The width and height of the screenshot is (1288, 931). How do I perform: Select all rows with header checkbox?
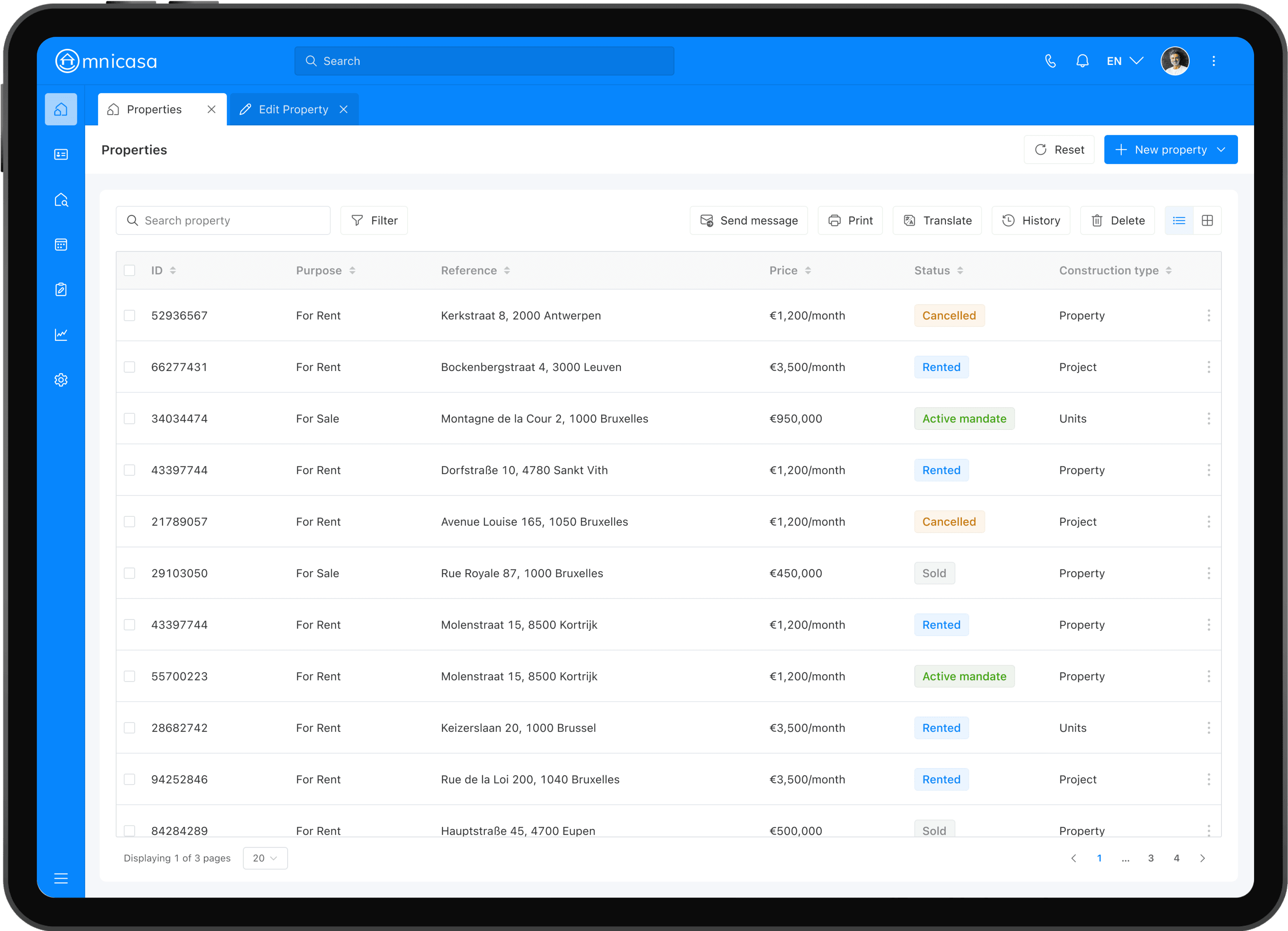130,270
